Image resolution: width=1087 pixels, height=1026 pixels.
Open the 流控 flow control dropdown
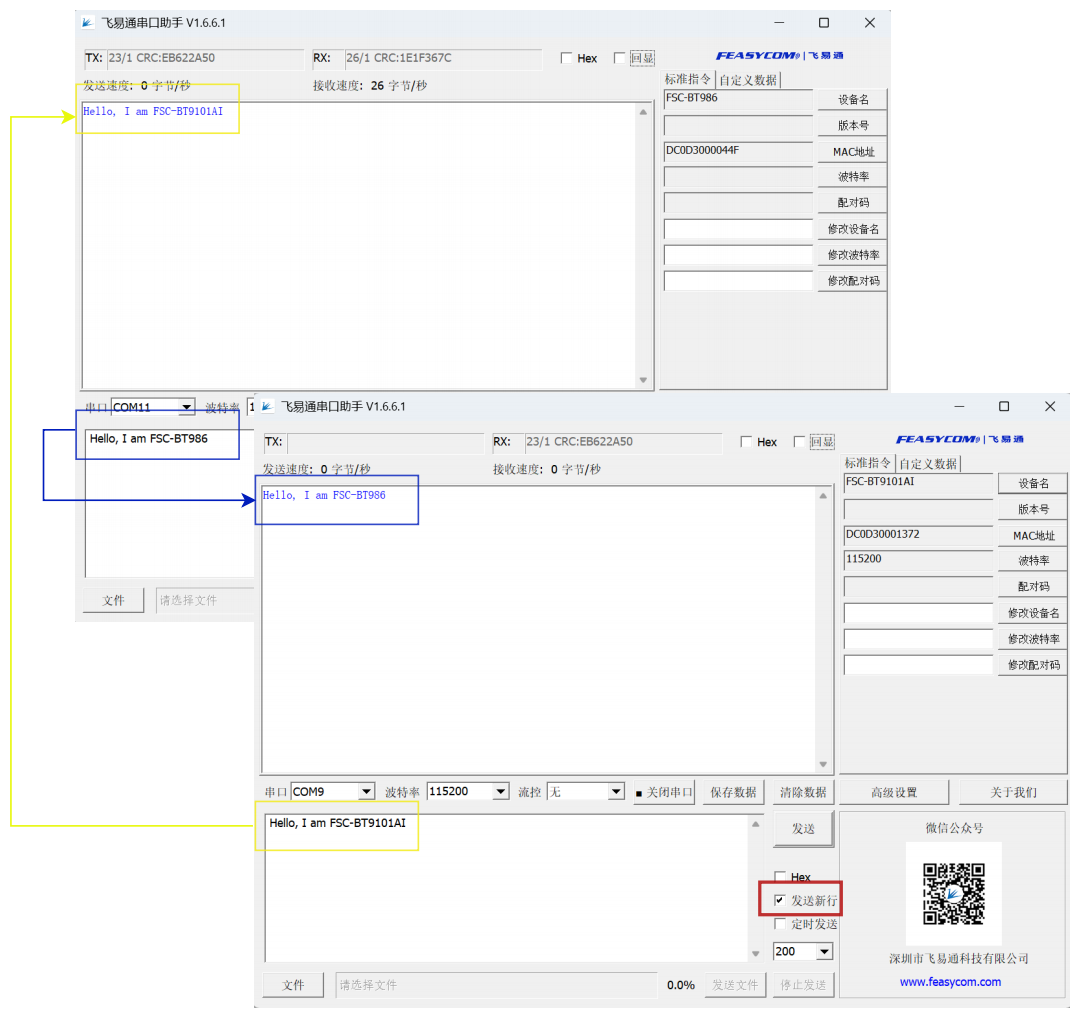pyautogui.click(x=616, y=792)
